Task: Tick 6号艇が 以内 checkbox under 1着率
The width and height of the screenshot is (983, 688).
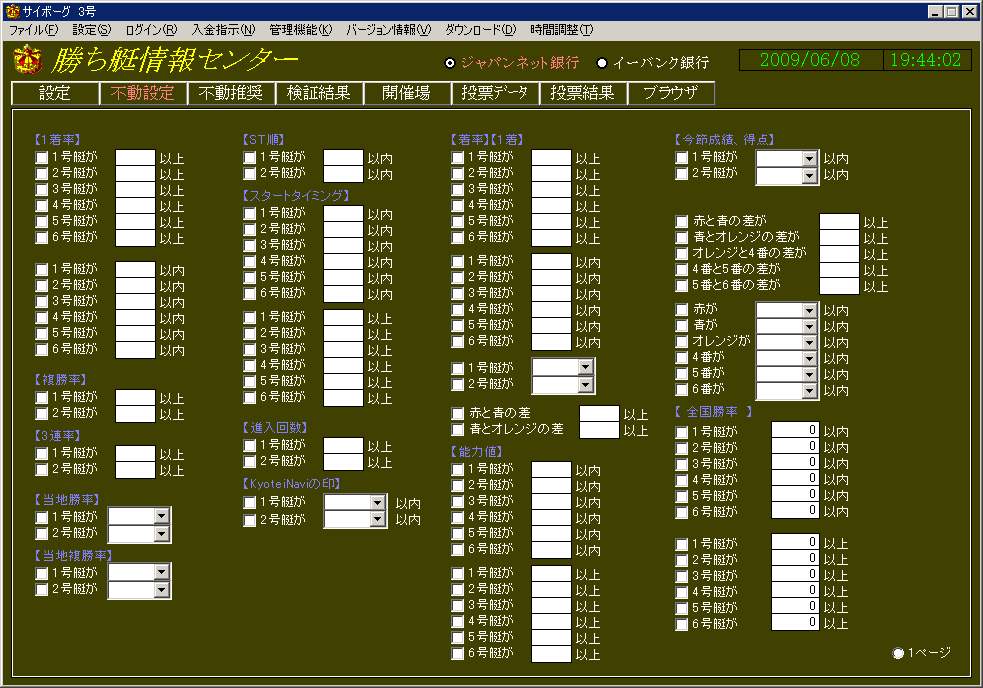Action: click(x=42, y=349)
